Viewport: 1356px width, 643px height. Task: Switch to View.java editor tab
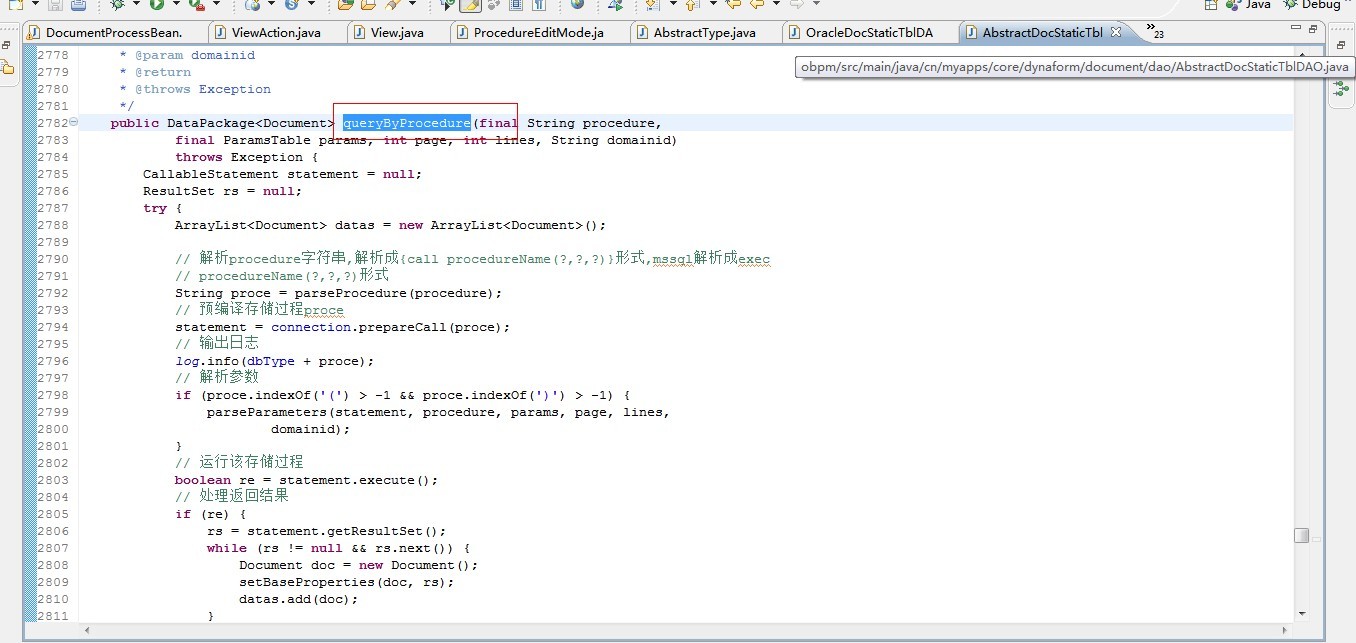coord(397,32)
